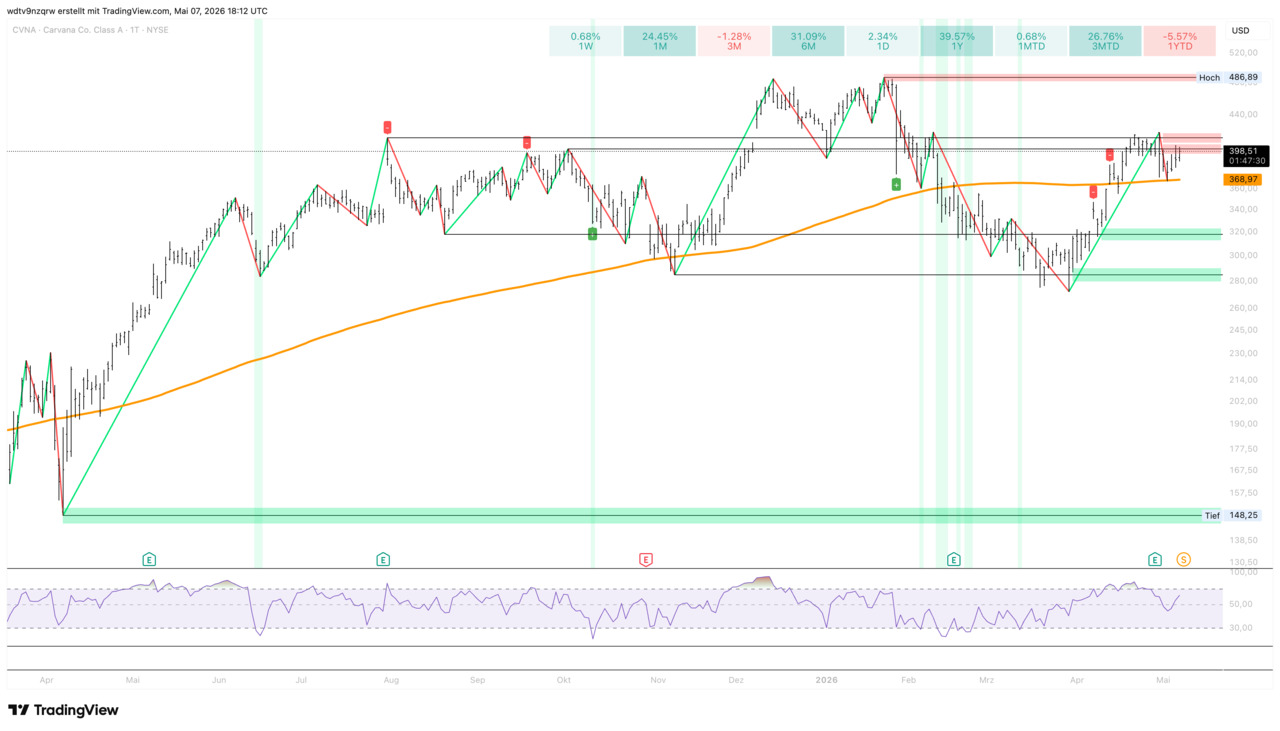Open the TradingView logo

pos(63,710)
